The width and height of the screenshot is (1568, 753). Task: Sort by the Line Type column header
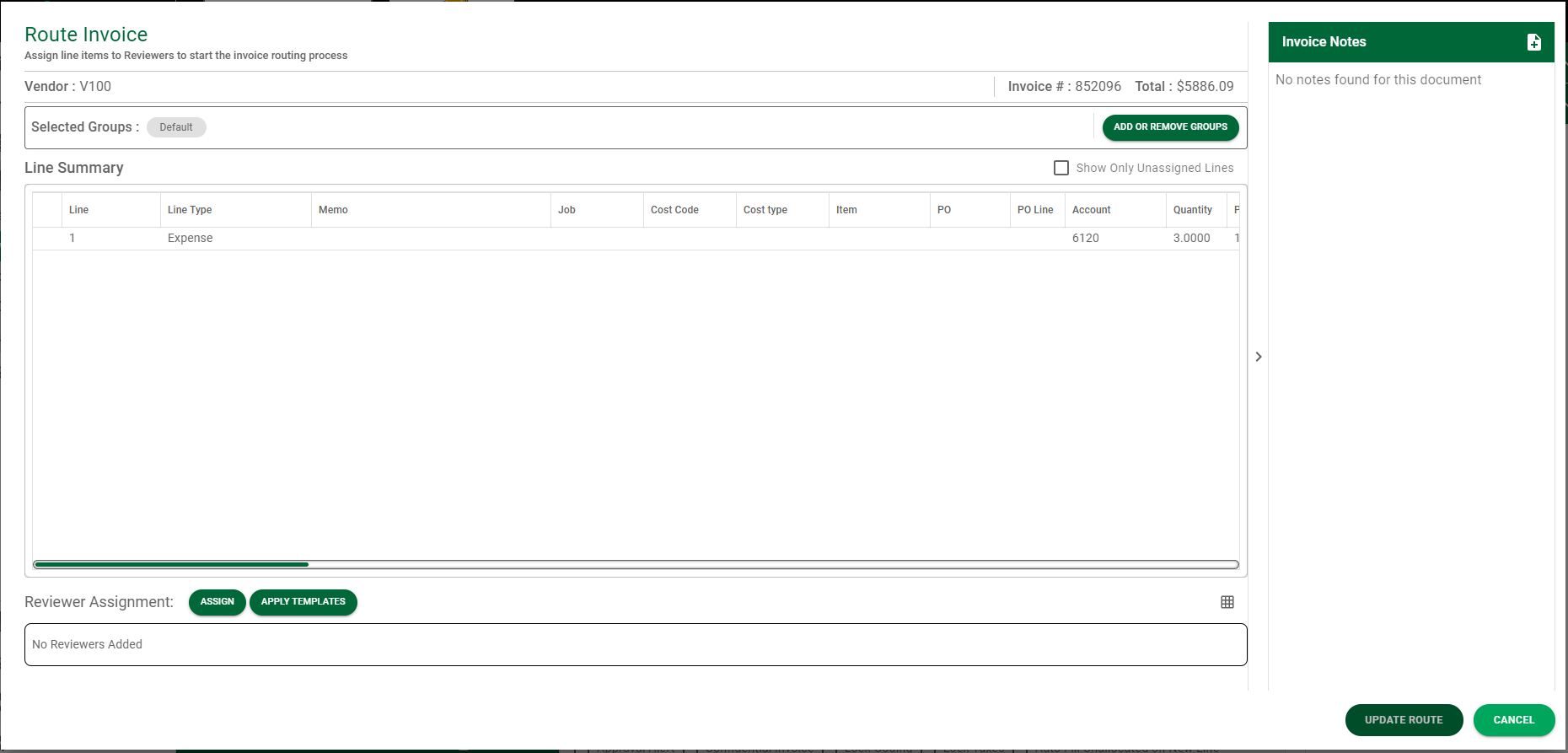(235, 210)
